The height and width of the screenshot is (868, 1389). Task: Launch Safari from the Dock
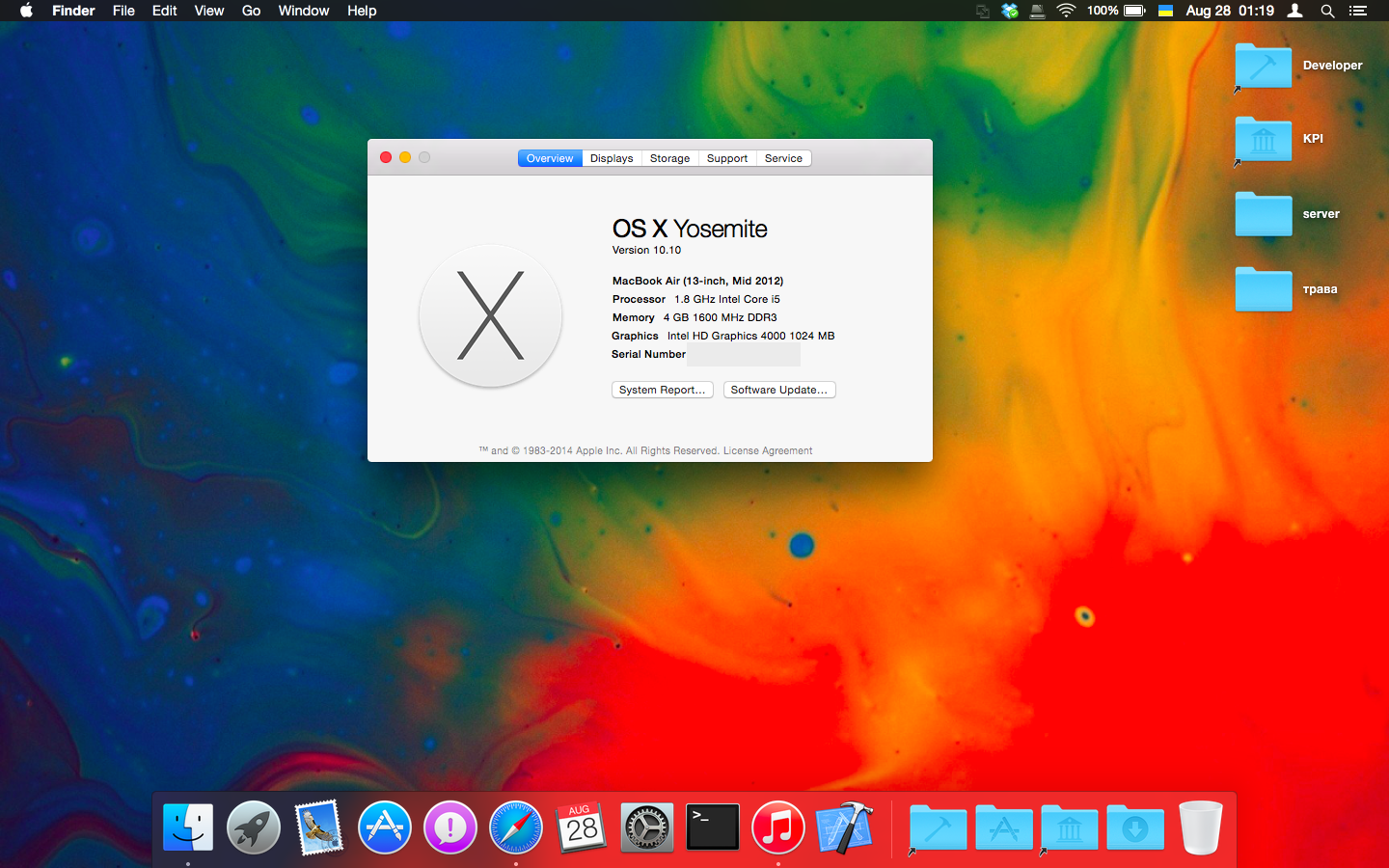pyautogui.click(x=516, y=827)
